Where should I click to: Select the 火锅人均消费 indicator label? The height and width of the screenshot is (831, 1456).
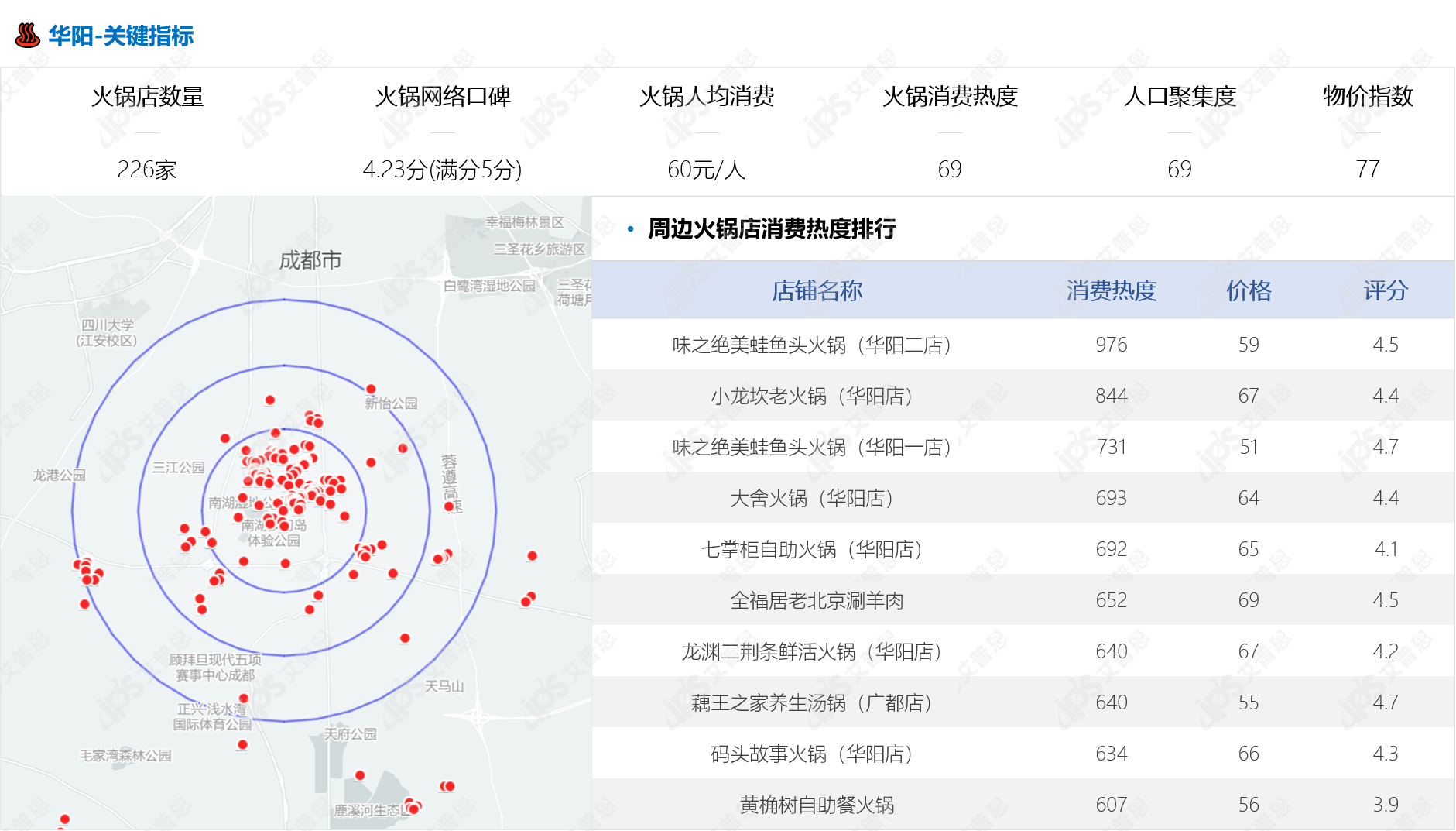(707, 96)
